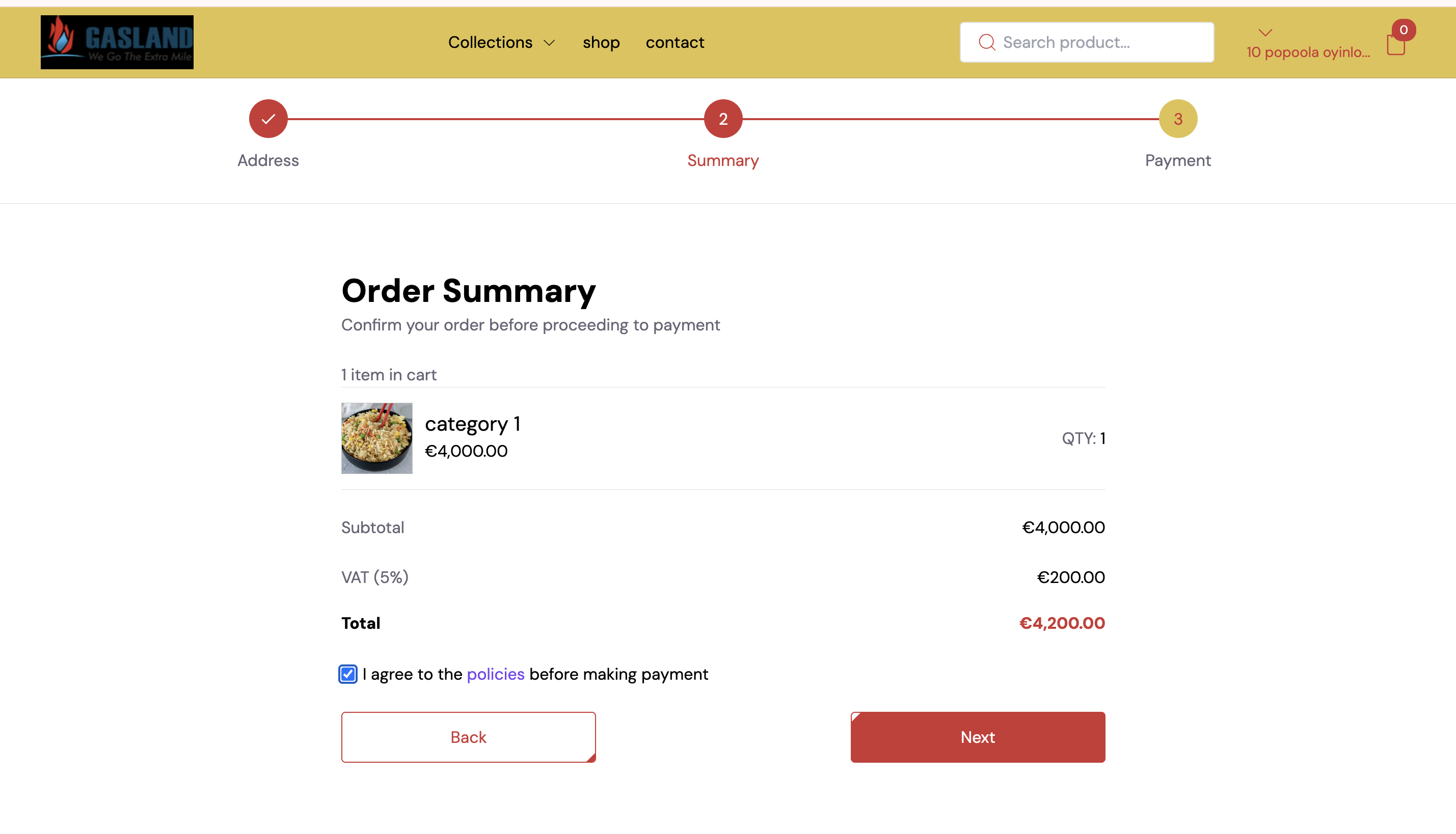Click the search magnifier icon
This screenshot has width=1456, height=834.
point(987,42)
